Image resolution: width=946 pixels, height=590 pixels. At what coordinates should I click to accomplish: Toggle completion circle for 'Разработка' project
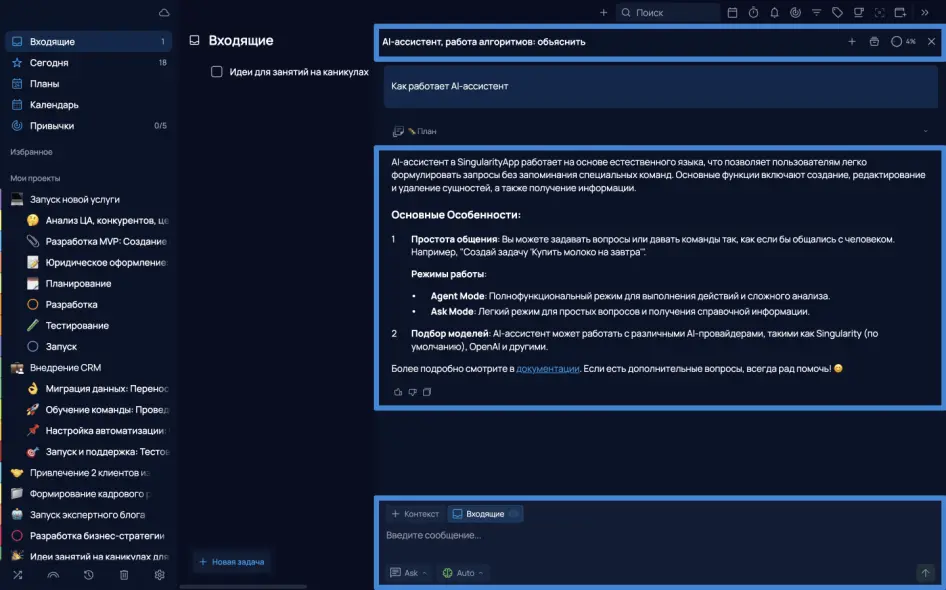pyautogui.click(x=32, y=304)
